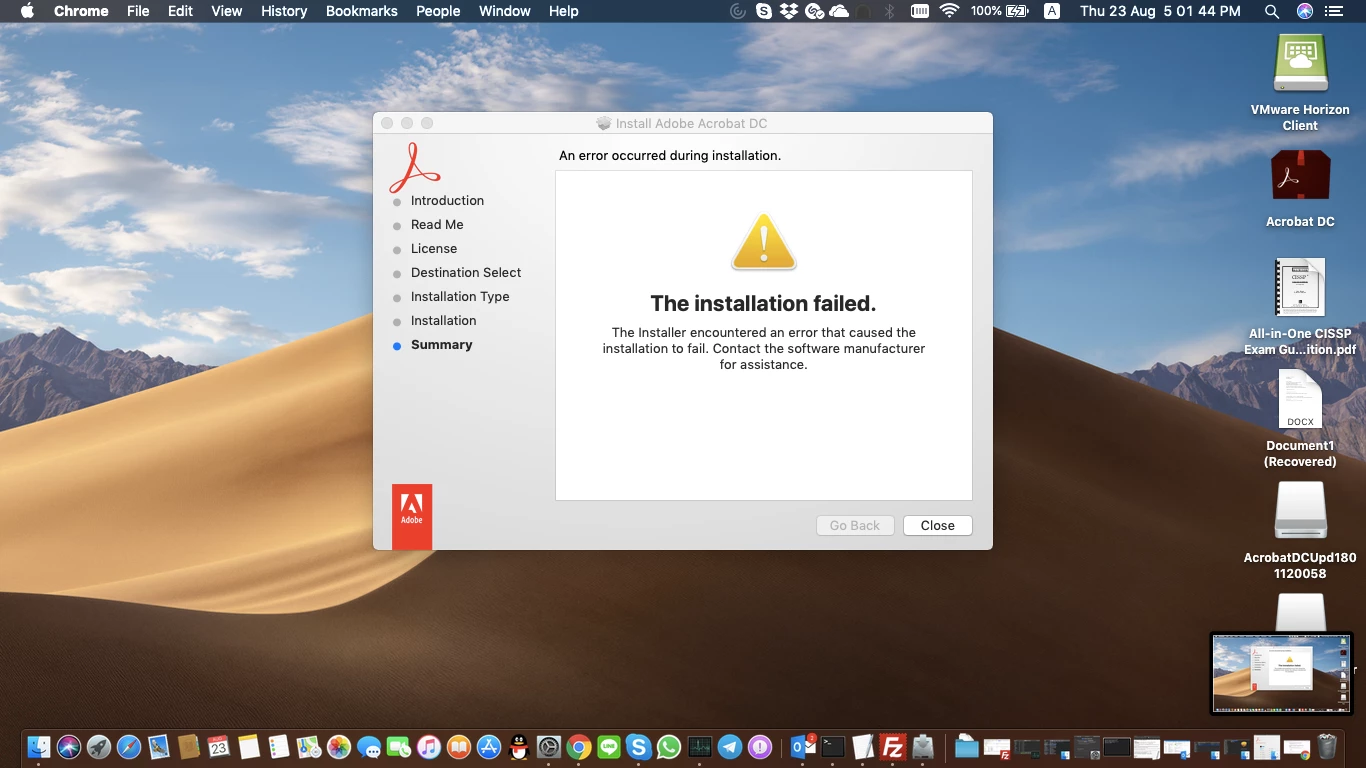
Task: Open Outlook from the Dock
Action: coord(803,746)
